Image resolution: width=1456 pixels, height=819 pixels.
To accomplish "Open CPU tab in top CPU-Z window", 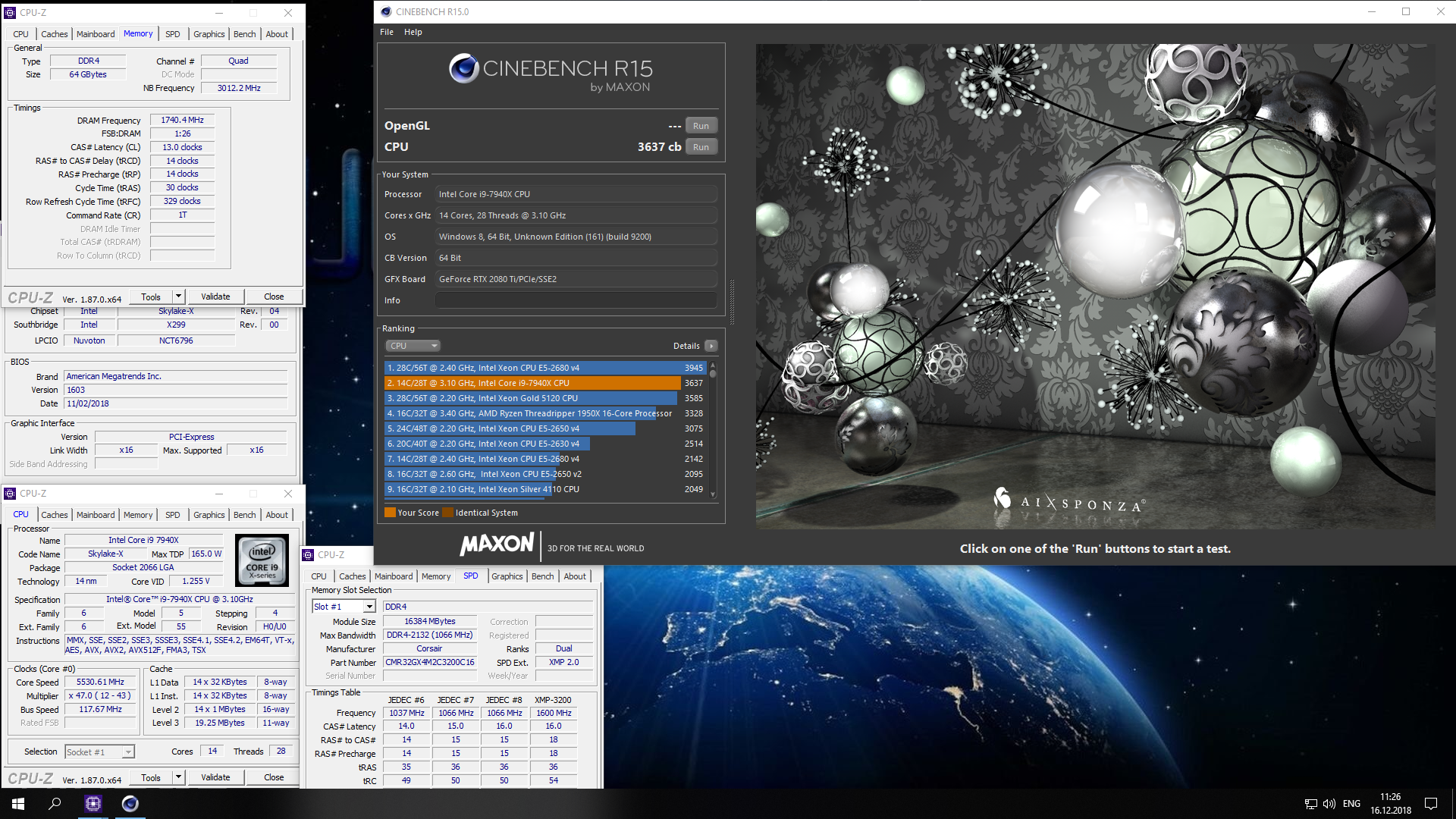I will tap(20, 34).
